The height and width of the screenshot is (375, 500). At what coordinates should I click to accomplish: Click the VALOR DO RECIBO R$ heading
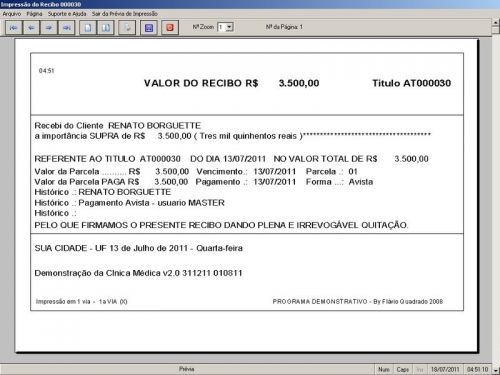[x=201, y=83]
